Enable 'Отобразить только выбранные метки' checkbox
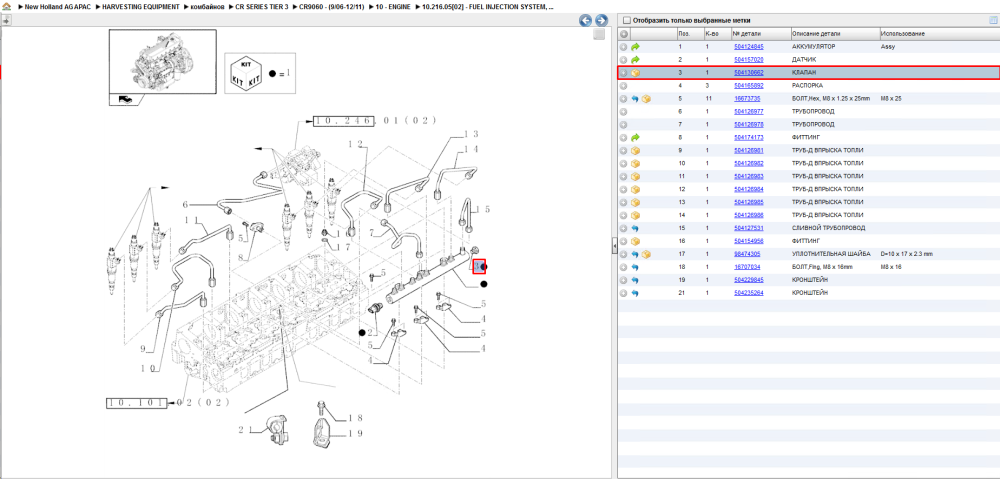This screenshot has width=1000, height=479. point(626,20)
